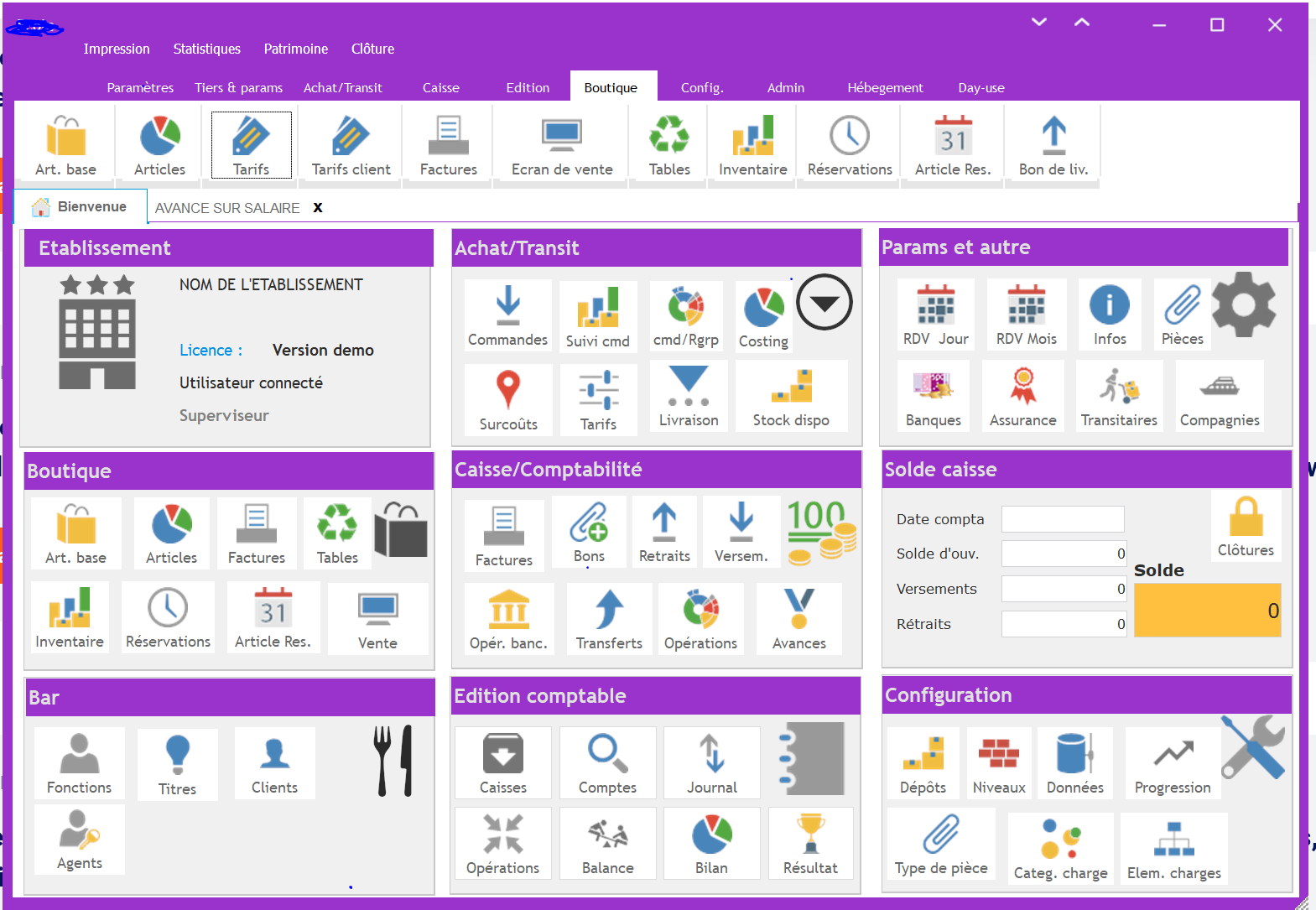This screenshot has width=1316, height=910.
Task: Switch to the Caisse ribbon tab
Action: (x=440, y=87)
